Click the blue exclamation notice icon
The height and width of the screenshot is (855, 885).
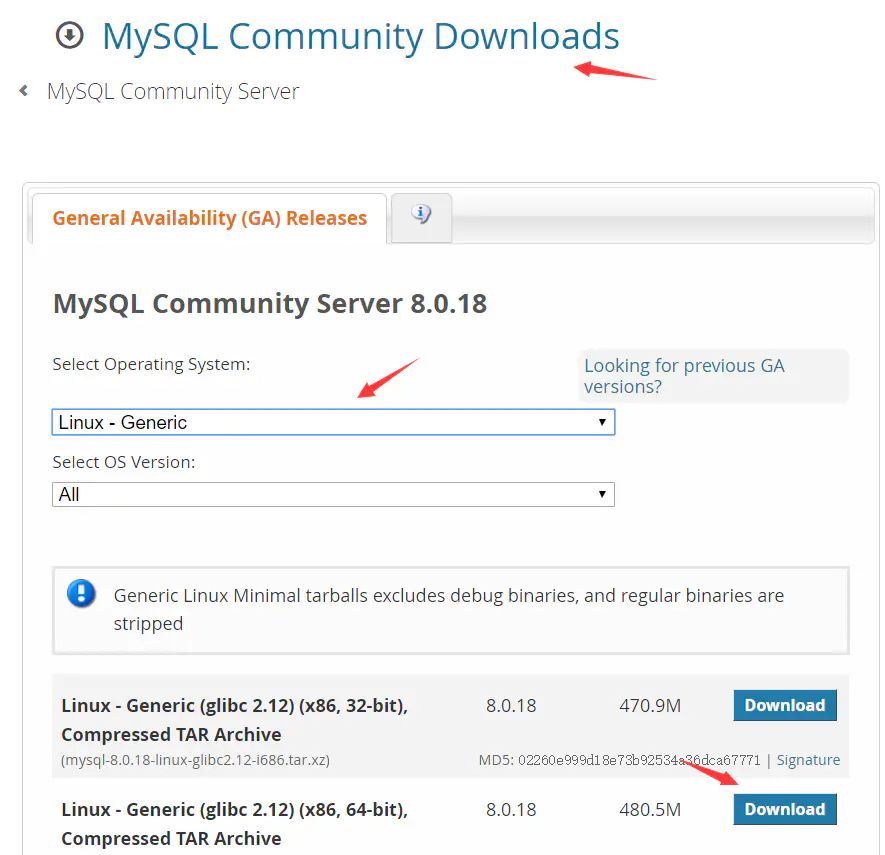[81, 594]
